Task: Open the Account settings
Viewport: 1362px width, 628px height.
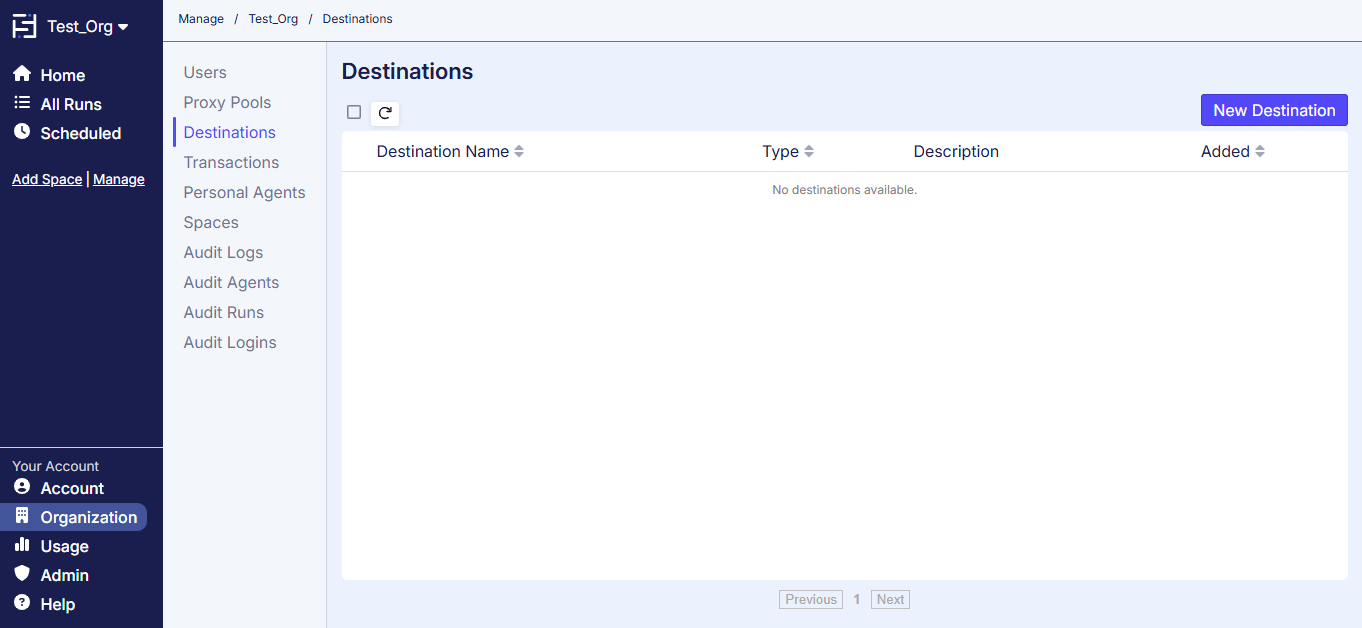Action: 72,488
